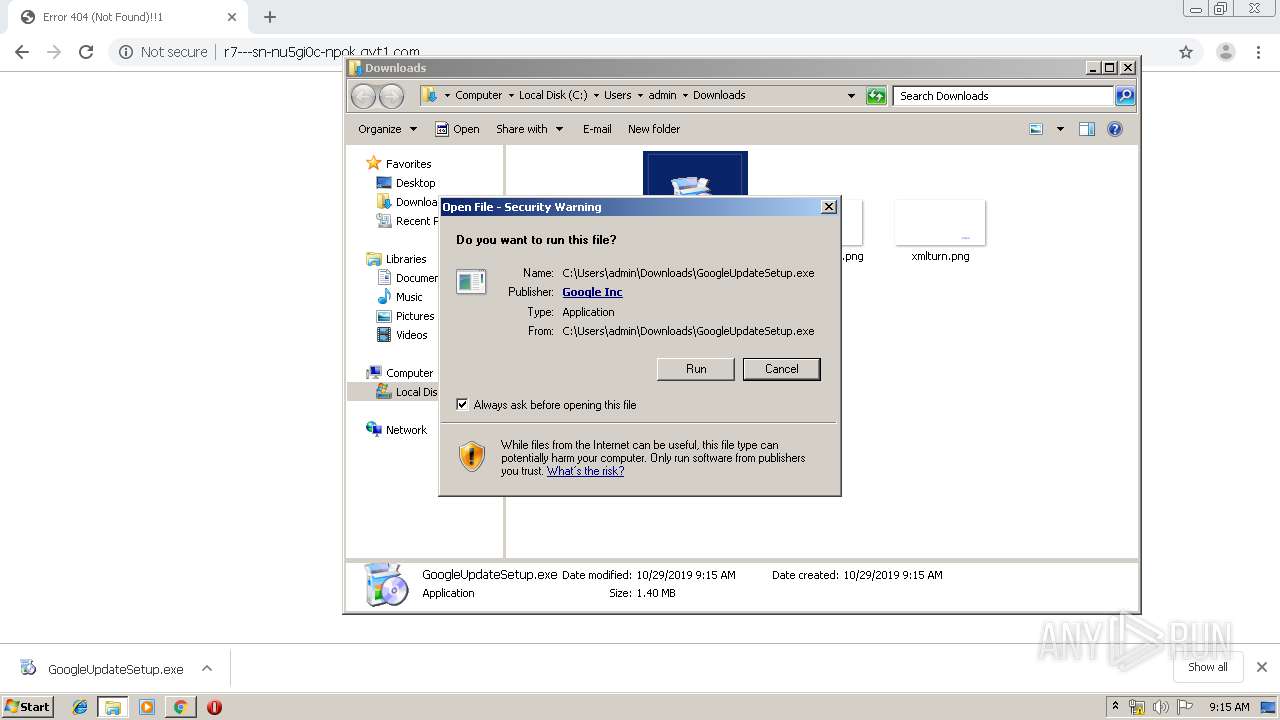Viewport: 1280px width, 720px height.
Task: Expand the GoogleUpdateSetup.exe download options arrow
Action: (x=207, y=669)
